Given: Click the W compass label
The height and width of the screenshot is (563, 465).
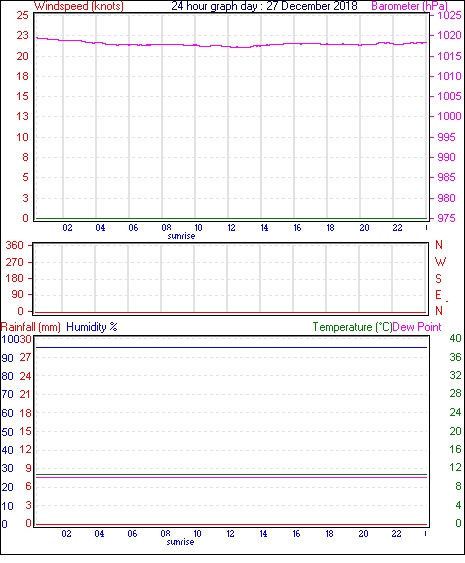Looking at the screenshot, I should coord(440,262).
